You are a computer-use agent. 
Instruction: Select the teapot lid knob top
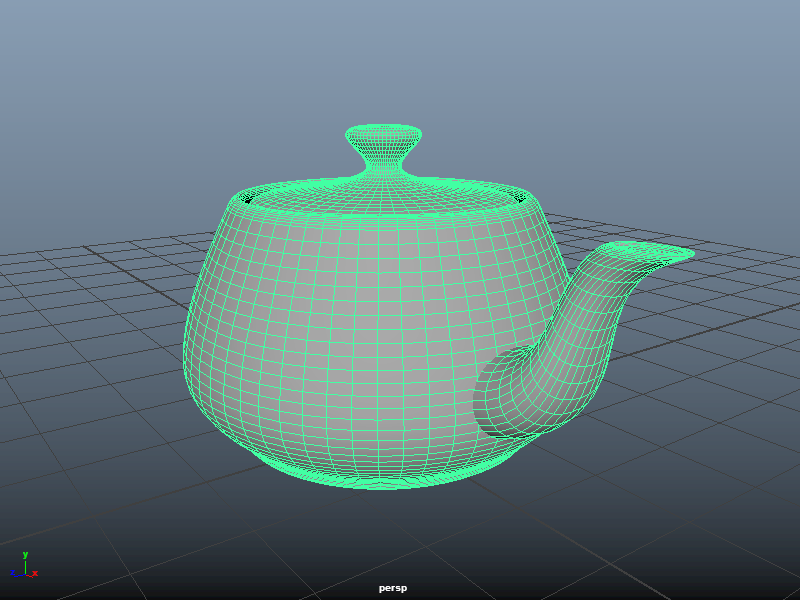pyautogui.click(x=383, y=133)
